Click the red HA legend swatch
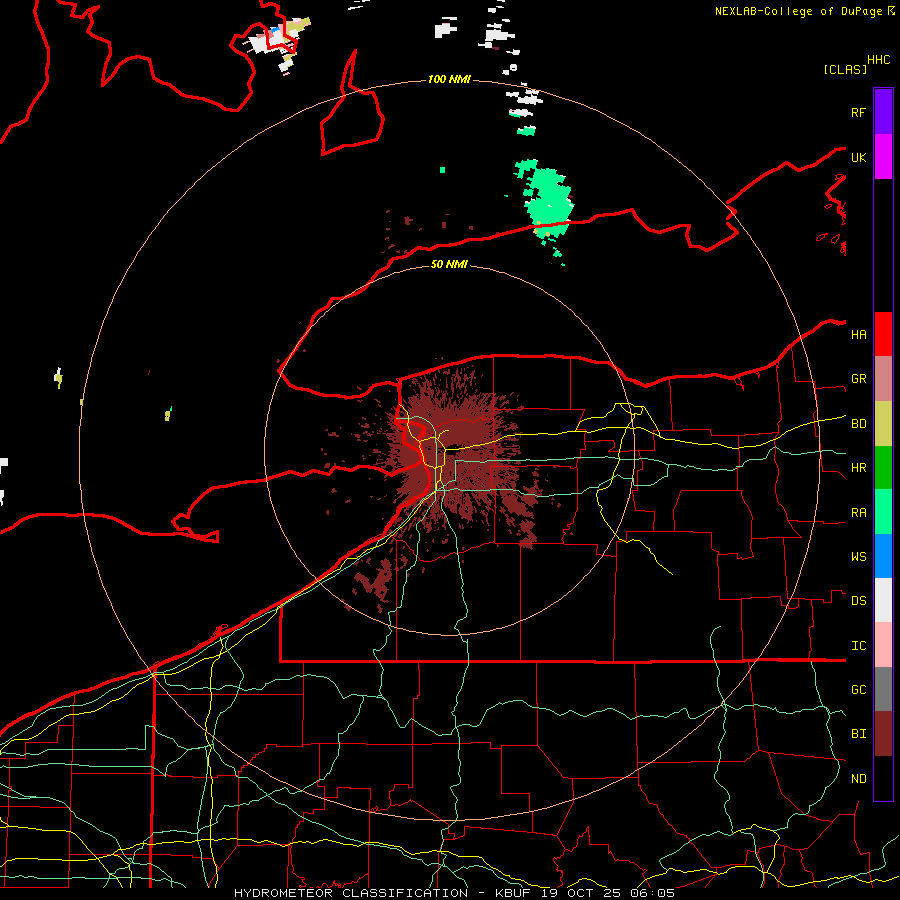Viewport: 900px width, 900px height. (x=883, y=334)
